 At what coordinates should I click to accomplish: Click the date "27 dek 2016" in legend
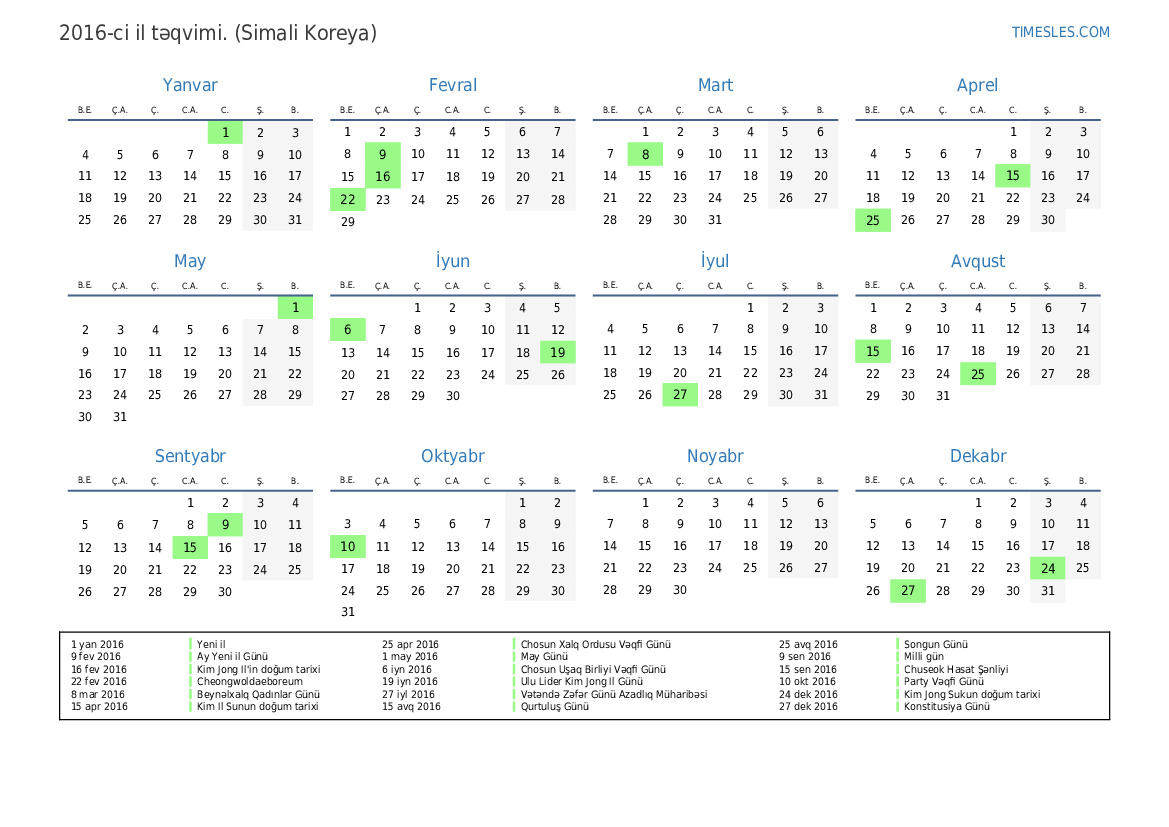click(808, 706)
